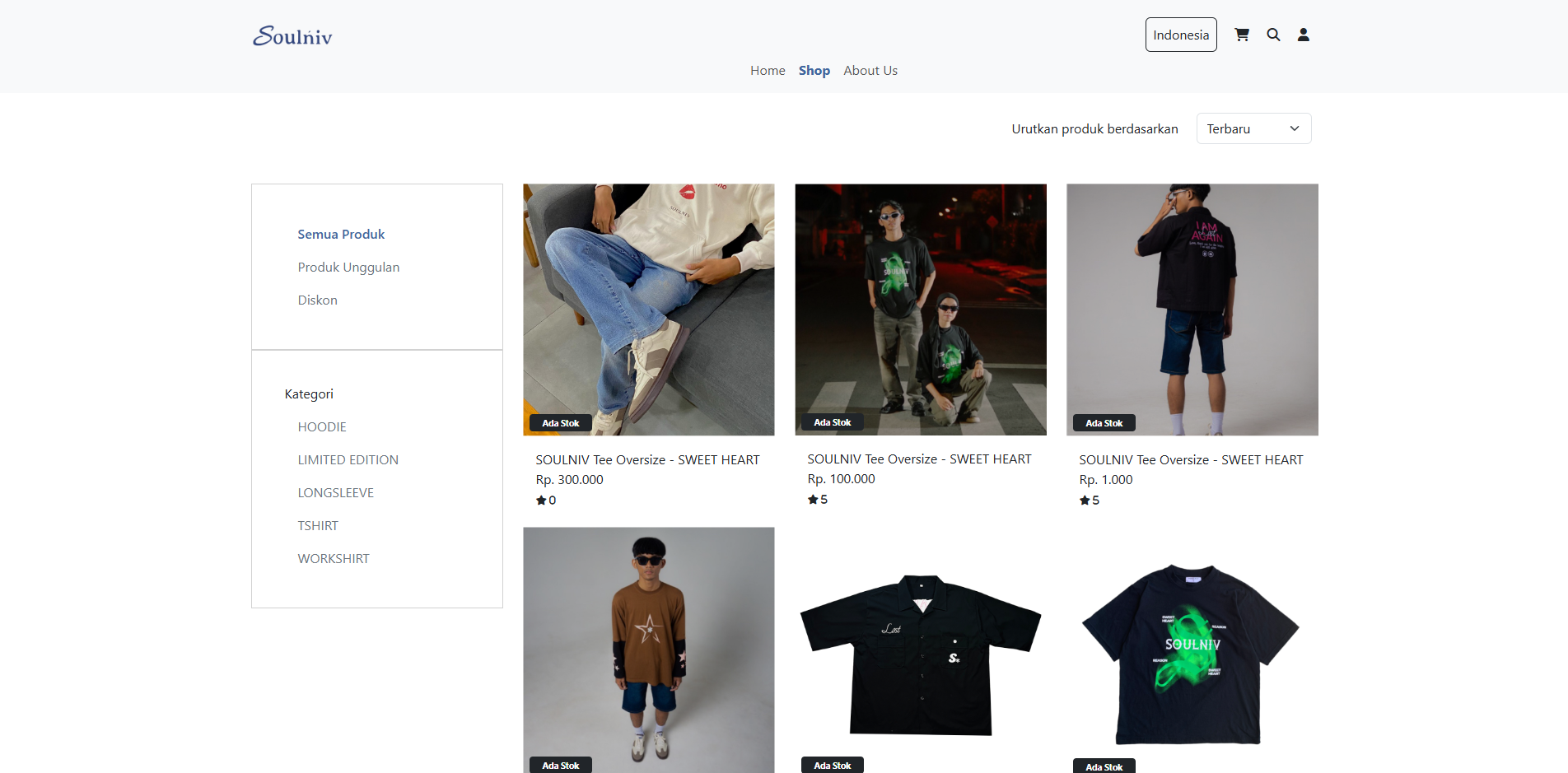Viewport: 1568px width, 773px height.
Task: Filter by Semua Produk
Action: tap(341, 235)
